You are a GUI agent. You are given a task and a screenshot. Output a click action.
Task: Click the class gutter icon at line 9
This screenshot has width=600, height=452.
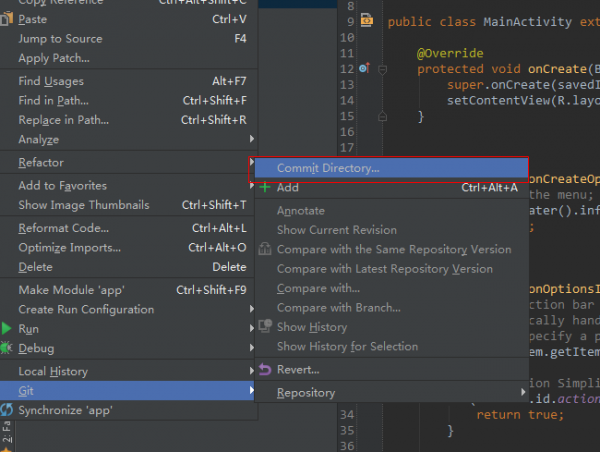point(366,20)
